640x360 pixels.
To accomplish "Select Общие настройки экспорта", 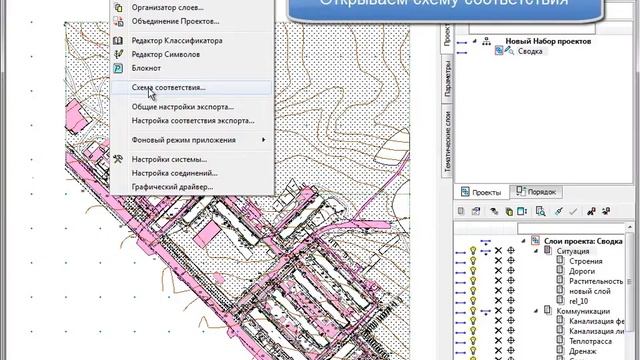I will point(191,107).
